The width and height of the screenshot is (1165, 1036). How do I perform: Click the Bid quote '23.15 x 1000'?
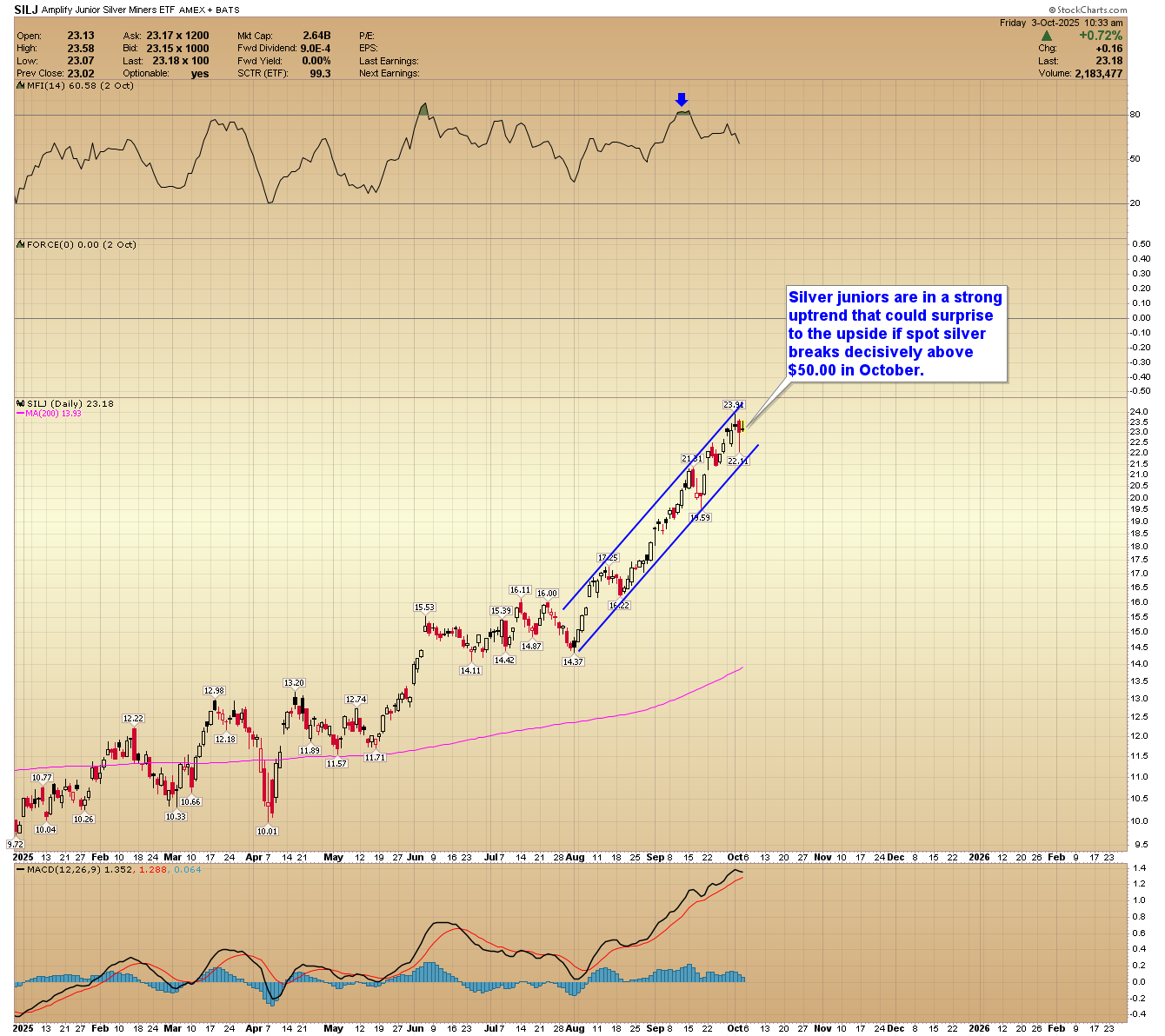(x=177, y=49)
